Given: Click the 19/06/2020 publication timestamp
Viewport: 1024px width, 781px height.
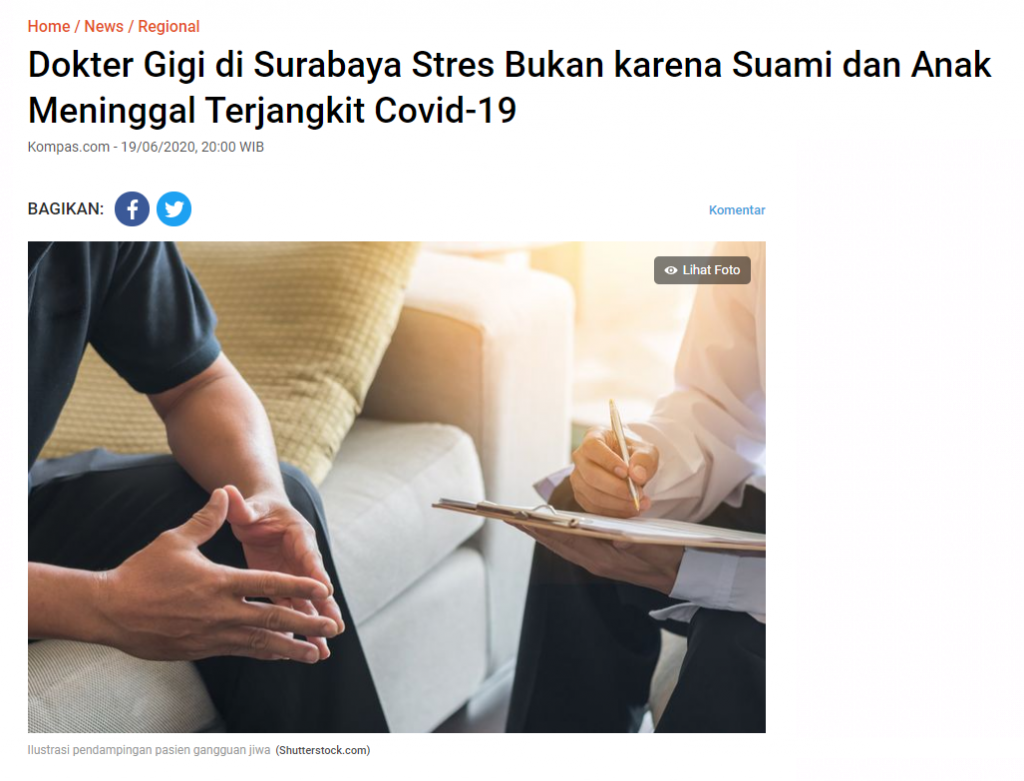Looking at the screenshot, I should click(x=192, y=147).
